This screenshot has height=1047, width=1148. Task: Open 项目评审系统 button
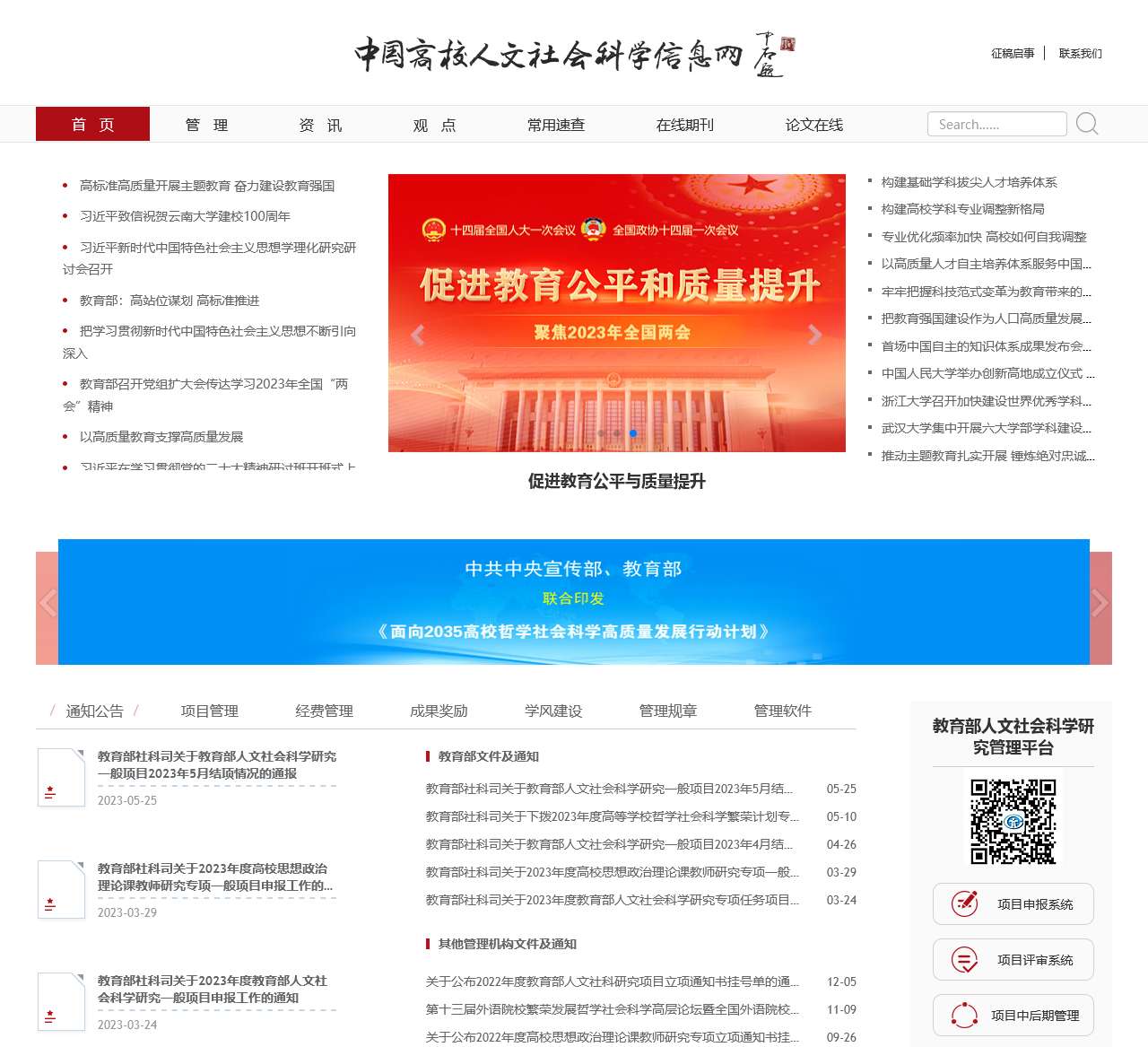(x=1013, y=959)
